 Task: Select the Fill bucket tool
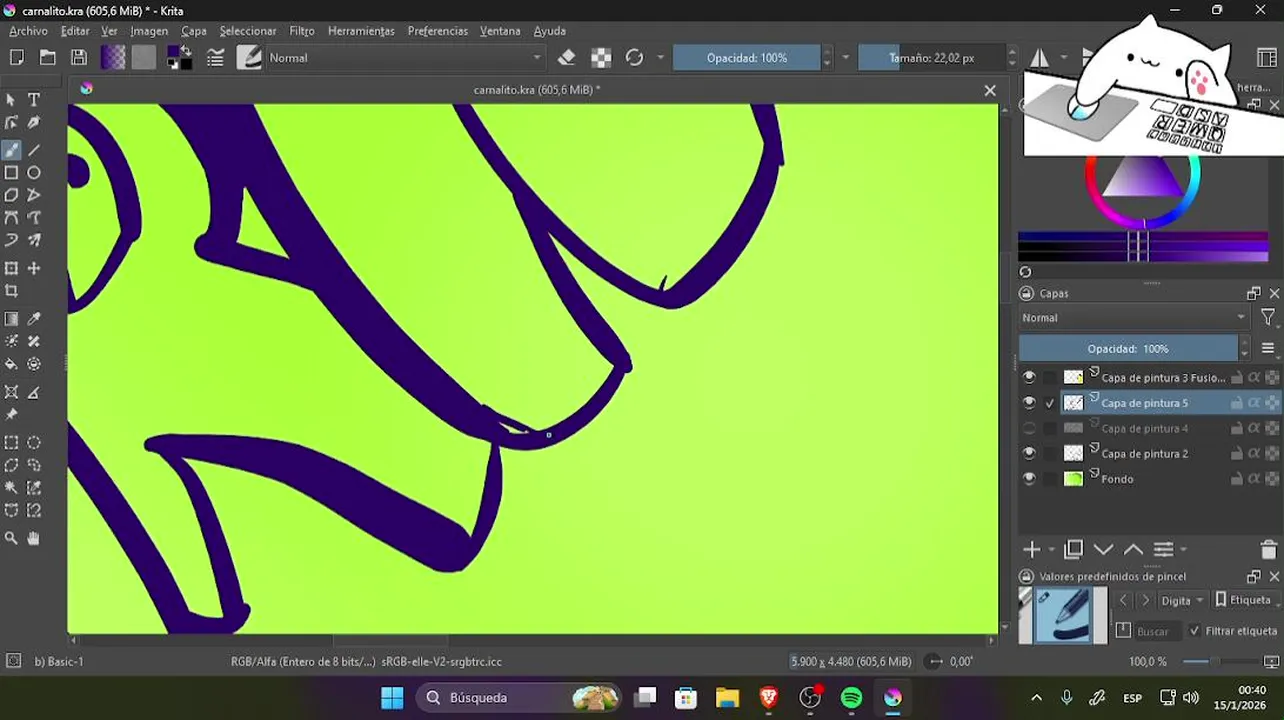pos(11,364)
